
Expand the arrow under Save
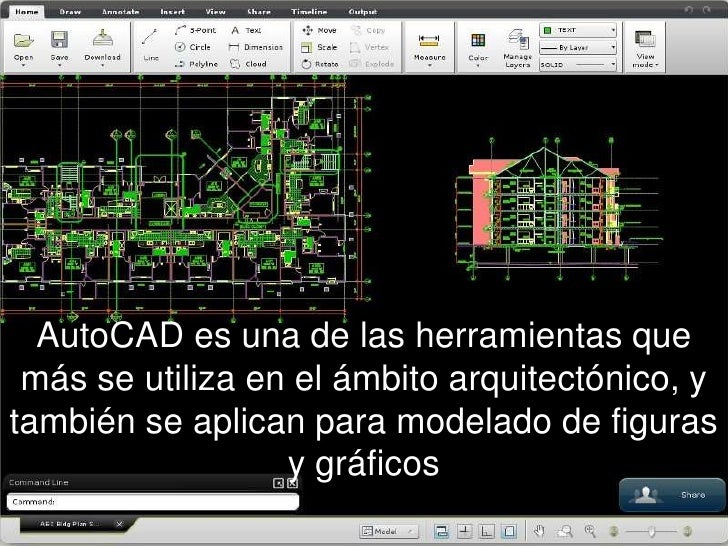click(59, 65)
